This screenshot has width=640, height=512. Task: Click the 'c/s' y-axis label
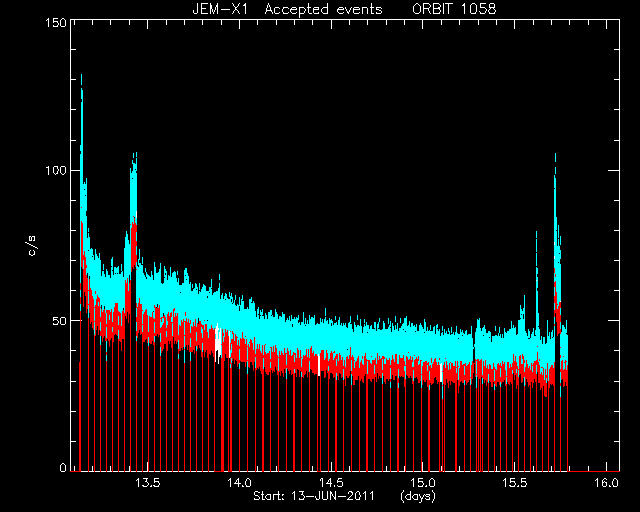33,246
